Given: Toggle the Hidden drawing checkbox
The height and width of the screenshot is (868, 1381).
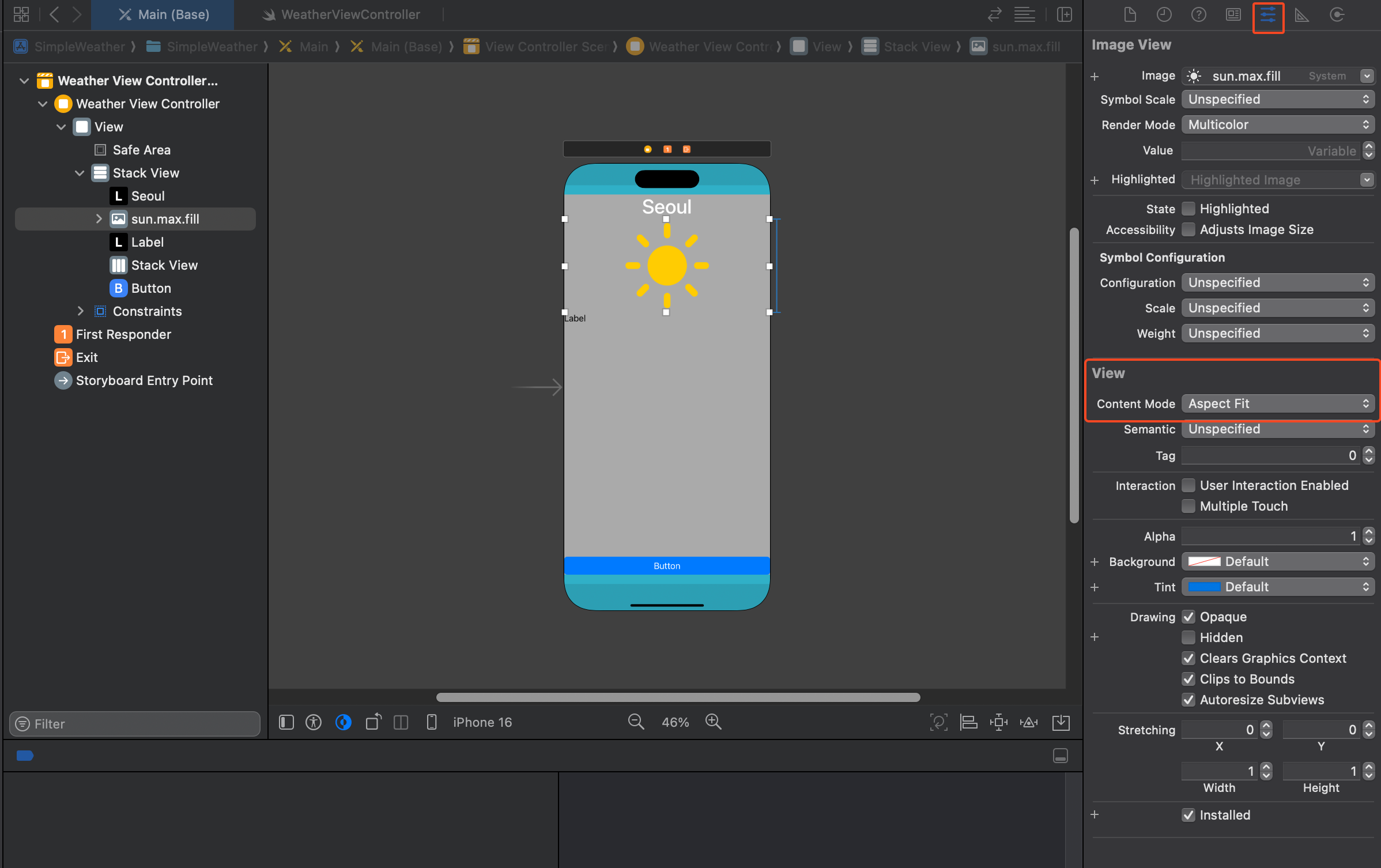Looking at the screenshot, I should click(x=1188, y=637).
